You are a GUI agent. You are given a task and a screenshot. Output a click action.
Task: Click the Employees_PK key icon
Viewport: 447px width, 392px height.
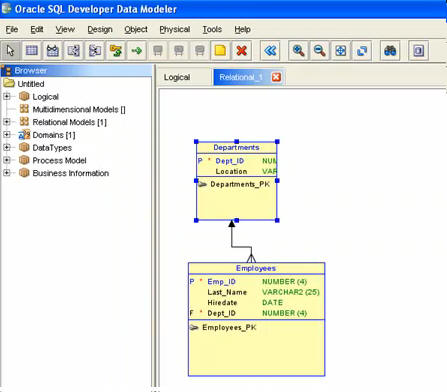coord(194,327)
